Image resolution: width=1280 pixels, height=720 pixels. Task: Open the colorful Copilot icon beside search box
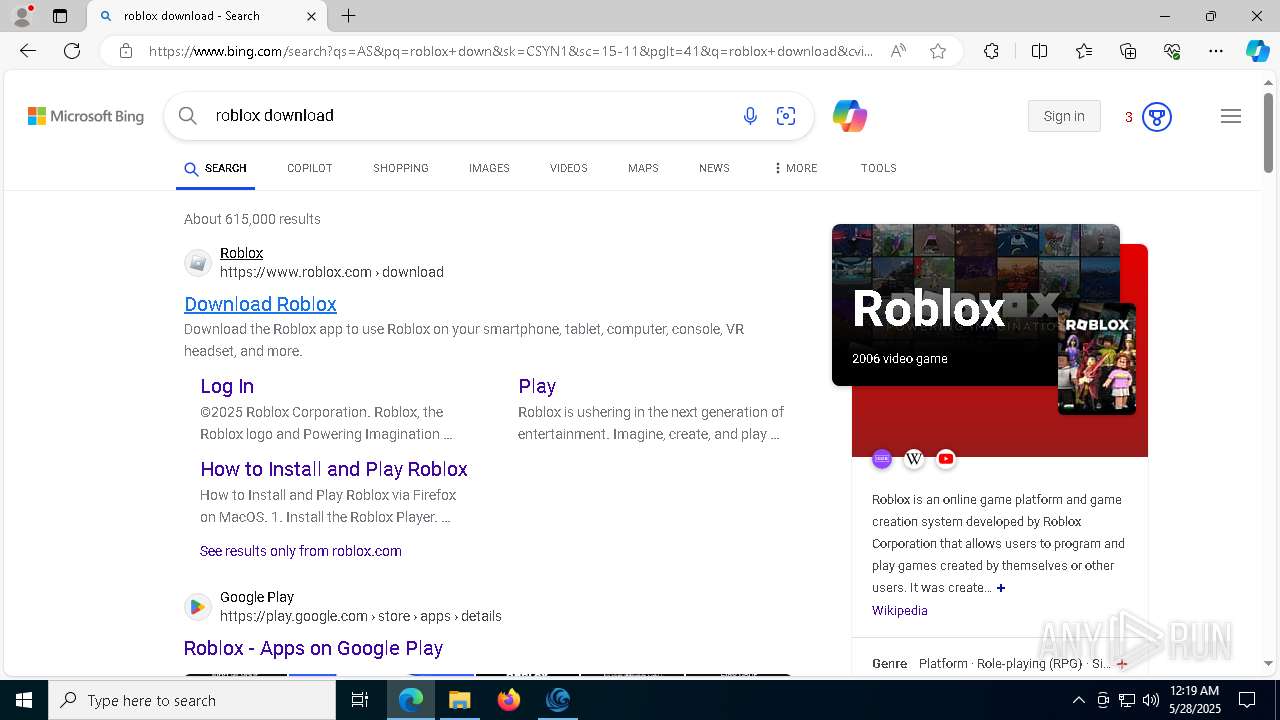click(850, 116)
